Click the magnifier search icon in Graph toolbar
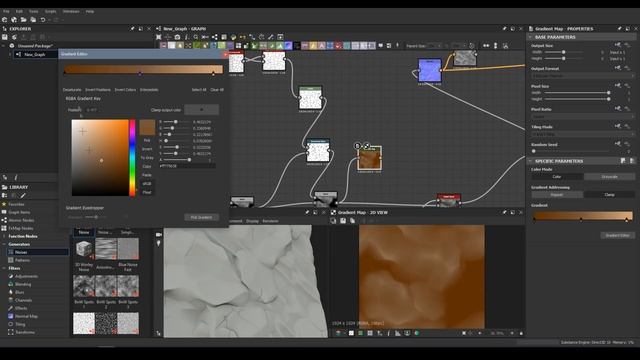640x360 pixels. click(196, 37)
